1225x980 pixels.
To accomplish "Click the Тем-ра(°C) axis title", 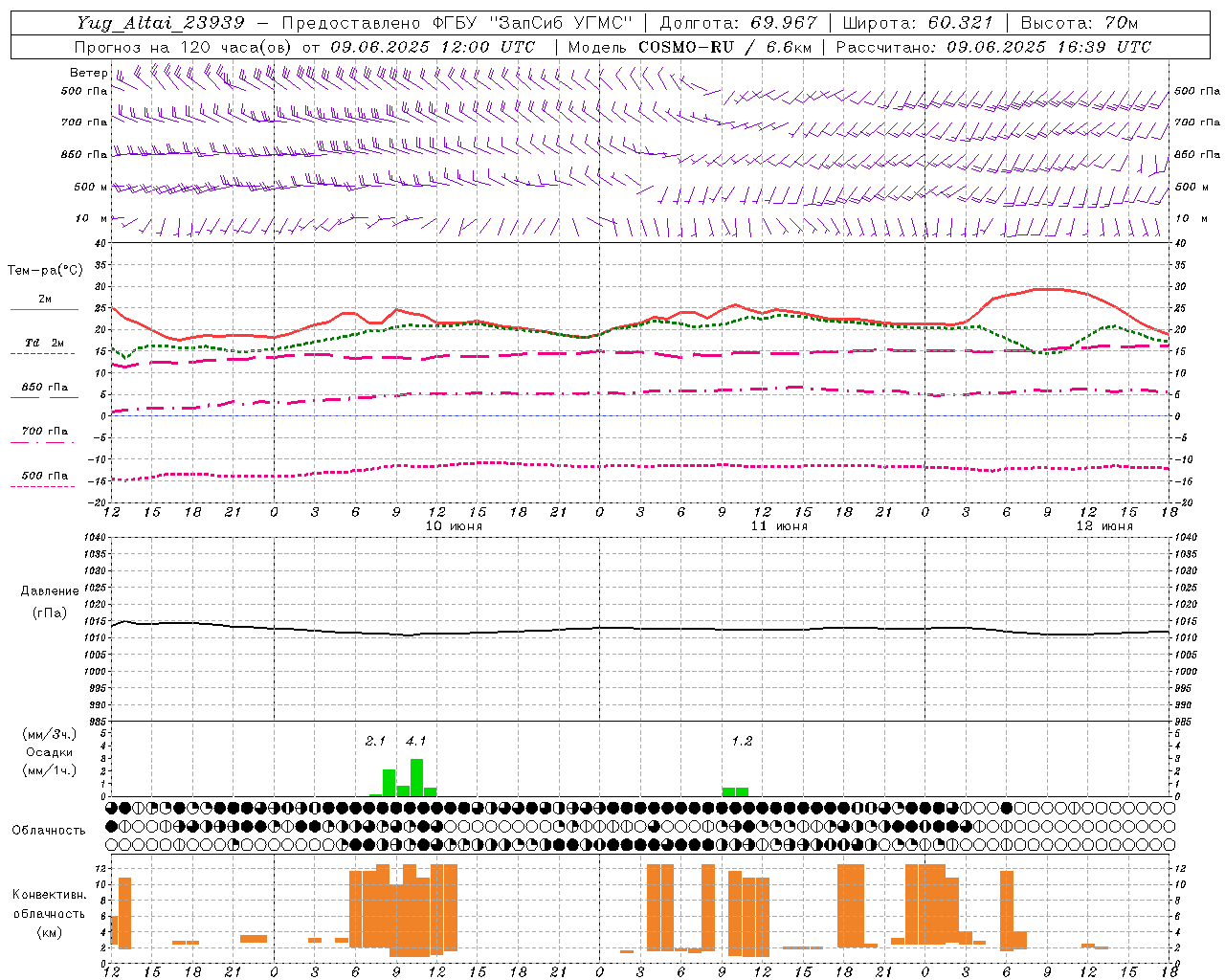I will 45,271.
